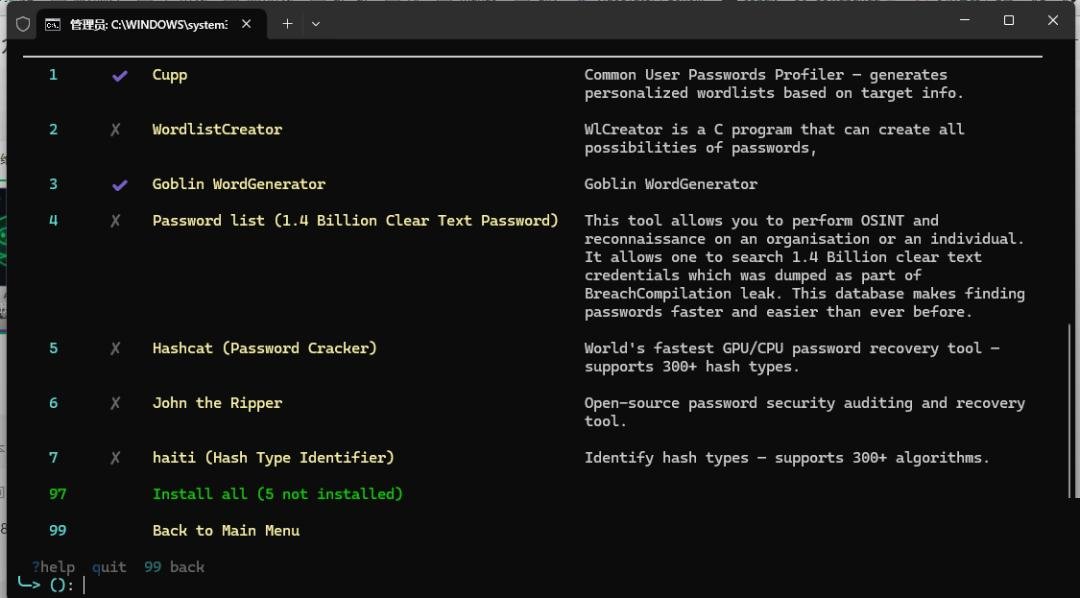Select the yellow Goblin WordGenerator tool name
The height and width of the screenshot is (598, 1080).
tap(238, 184)
